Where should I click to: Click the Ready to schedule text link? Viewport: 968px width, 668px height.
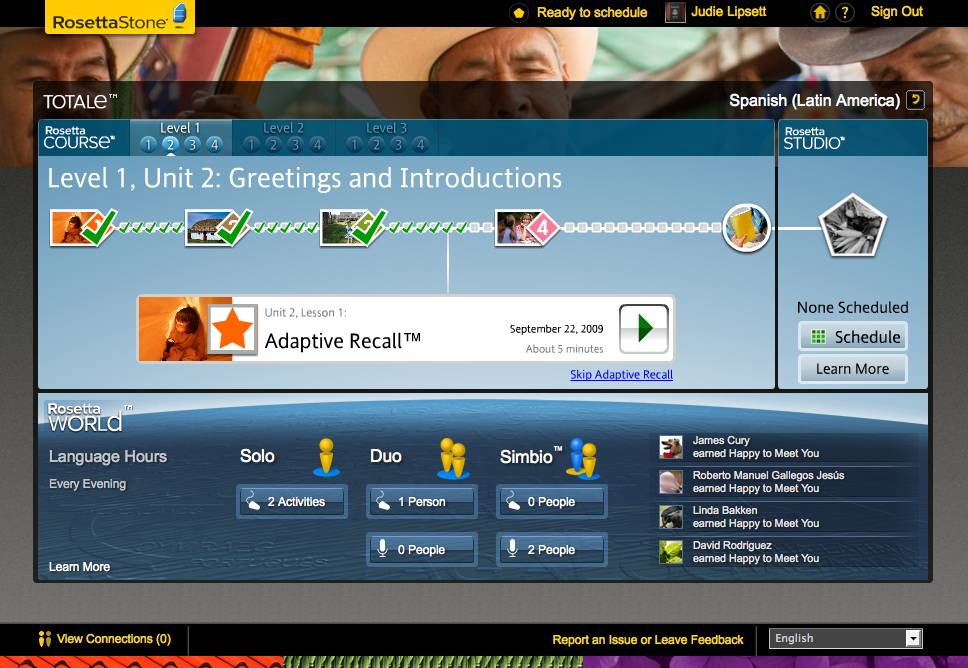(x=592, y=12)
